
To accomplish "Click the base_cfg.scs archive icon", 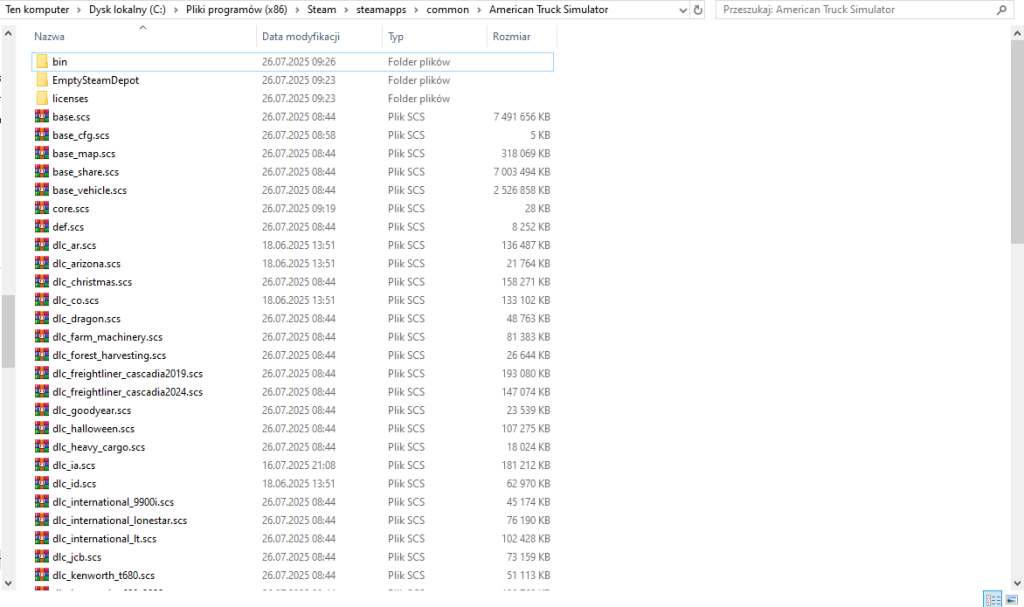I will [42, 135].
